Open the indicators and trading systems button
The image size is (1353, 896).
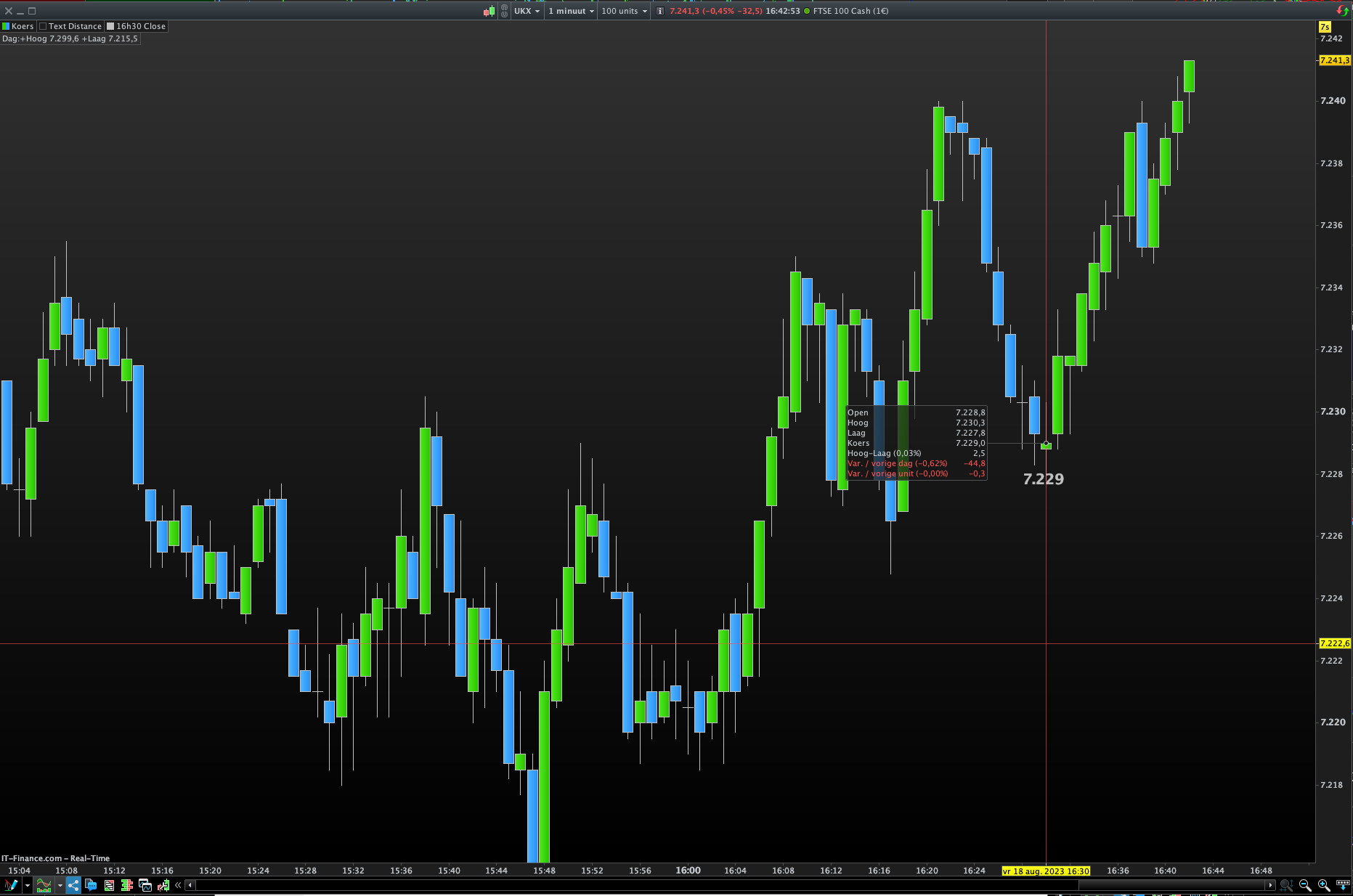[x=44, y=885]
